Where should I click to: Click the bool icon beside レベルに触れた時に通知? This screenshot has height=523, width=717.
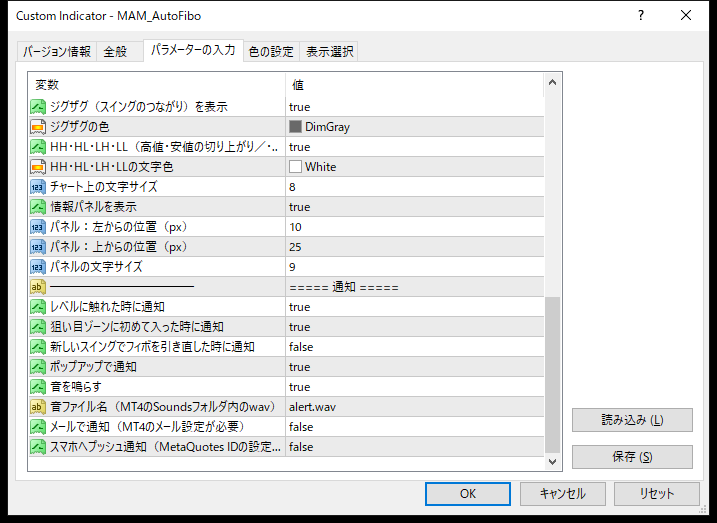point(38,307)
